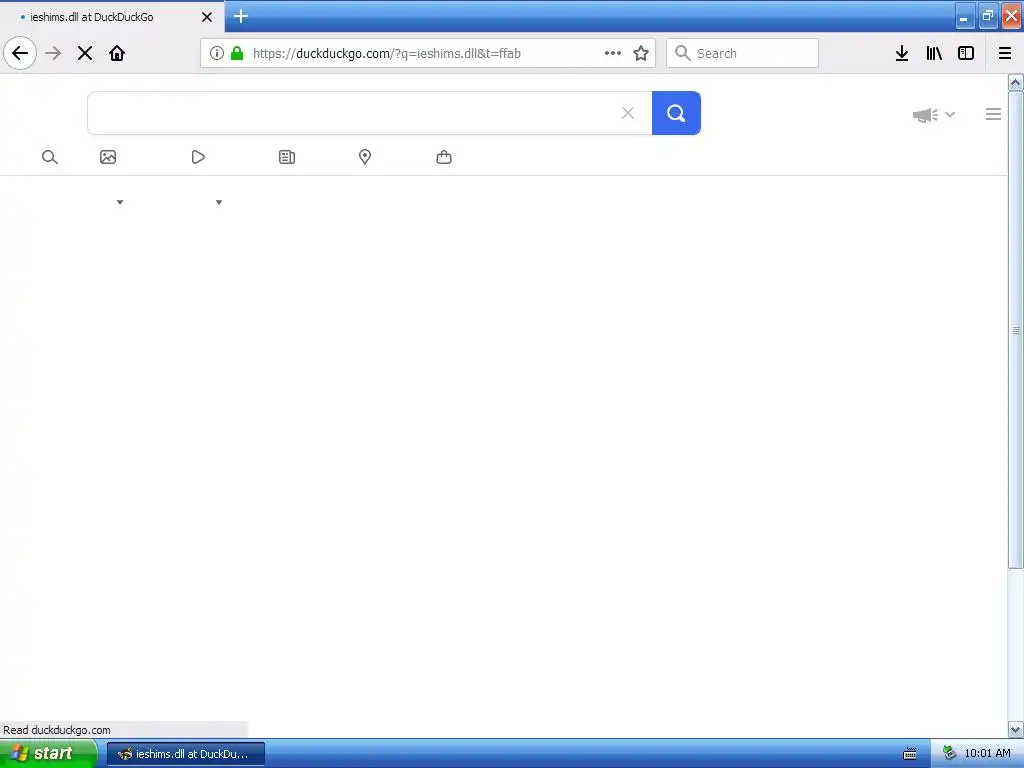The width and height of the screenshot is (1024, 768).
Task: Toggle the sidebar view icon
Action: click(966, 53)
